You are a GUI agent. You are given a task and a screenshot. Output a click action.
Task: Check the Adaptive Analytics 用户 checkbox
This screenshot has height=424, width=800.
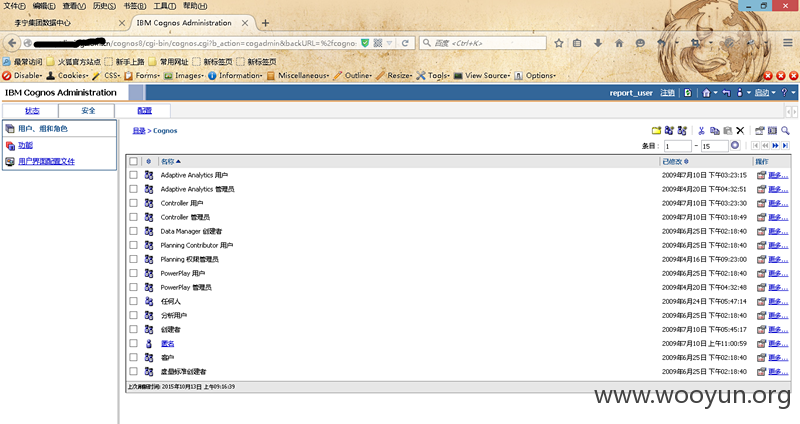134,175
